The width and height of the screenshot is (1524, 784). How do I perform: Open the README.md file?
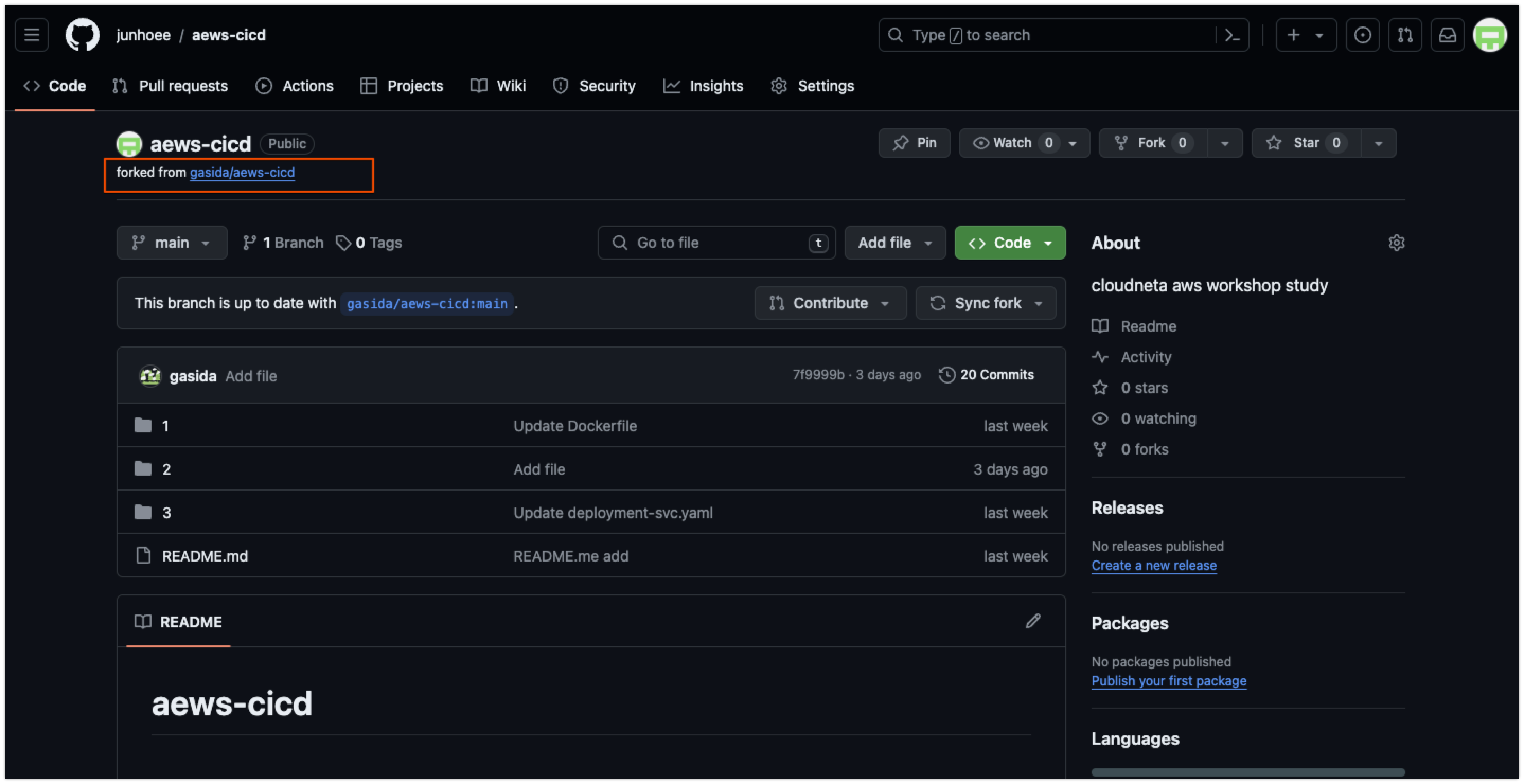pos(205,556)
